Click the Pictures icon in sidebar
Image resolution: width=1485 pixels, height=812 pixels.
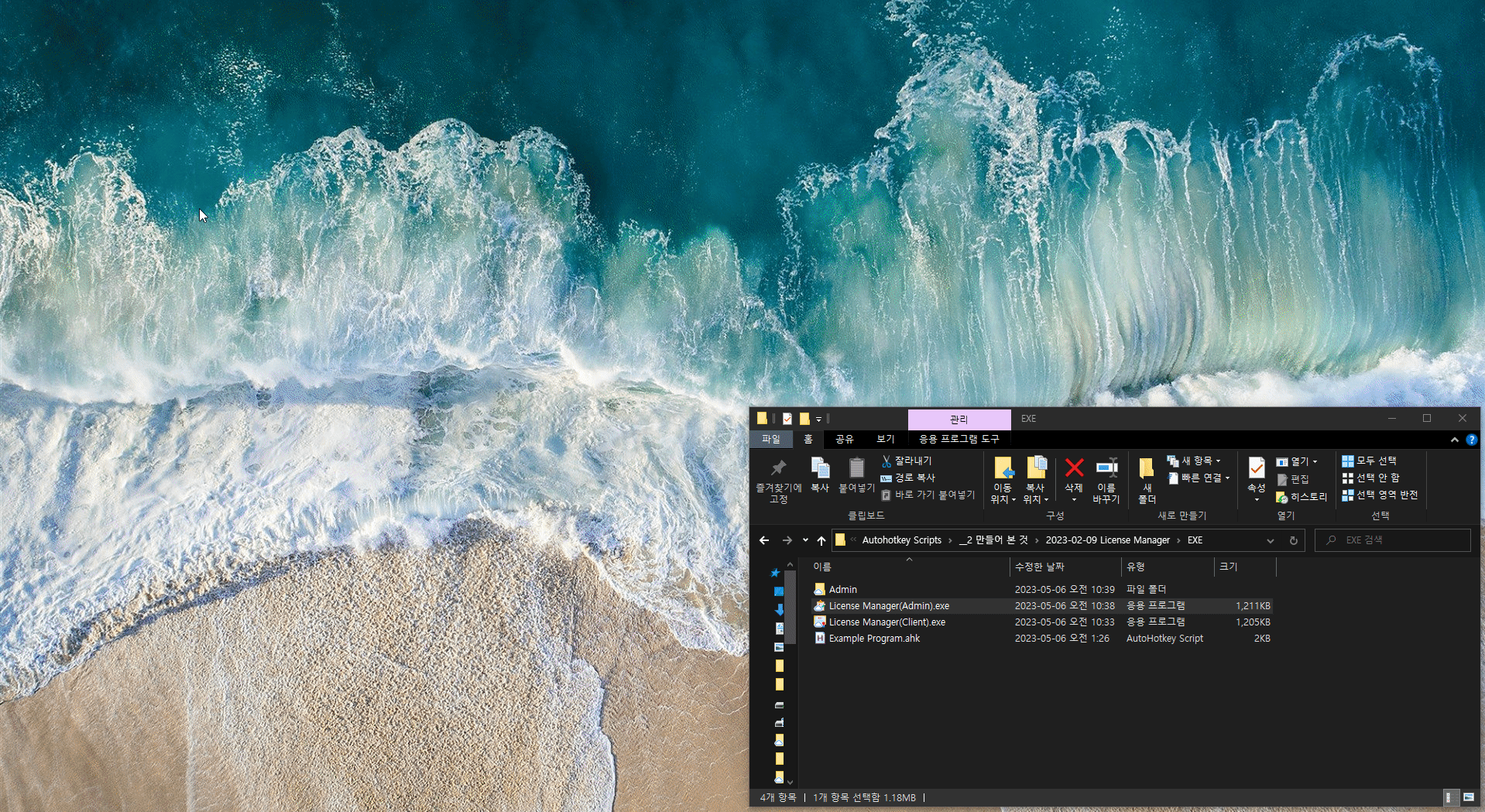pyautogui.click(x=780, y=647)
